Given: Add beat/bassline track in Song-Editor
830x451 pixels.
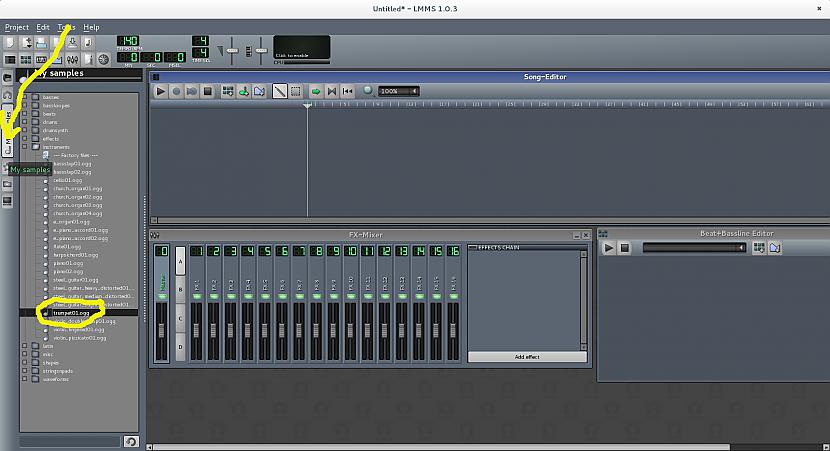Looking at the screenshot, I should click(228, 91).
